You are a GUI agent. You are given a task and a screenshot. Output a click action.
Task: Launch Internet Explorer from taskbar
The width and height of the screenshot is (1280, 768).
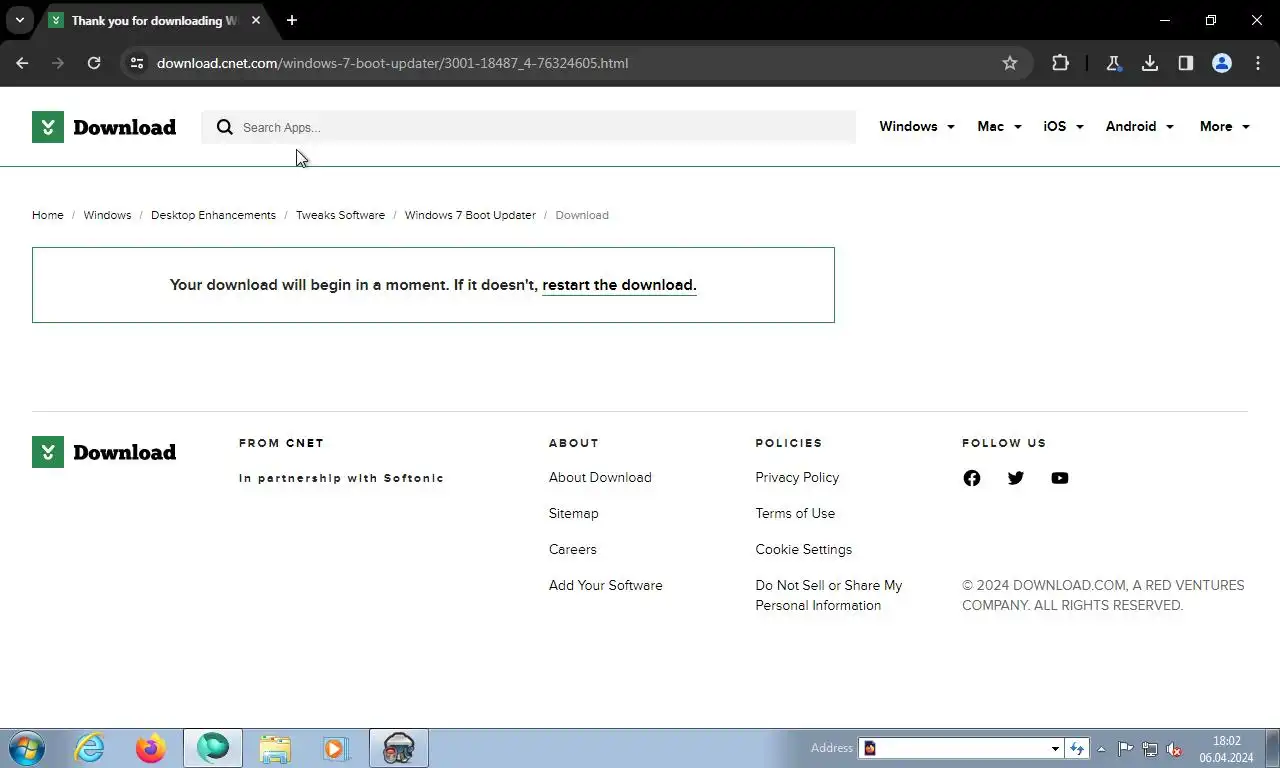pos(89,748)
